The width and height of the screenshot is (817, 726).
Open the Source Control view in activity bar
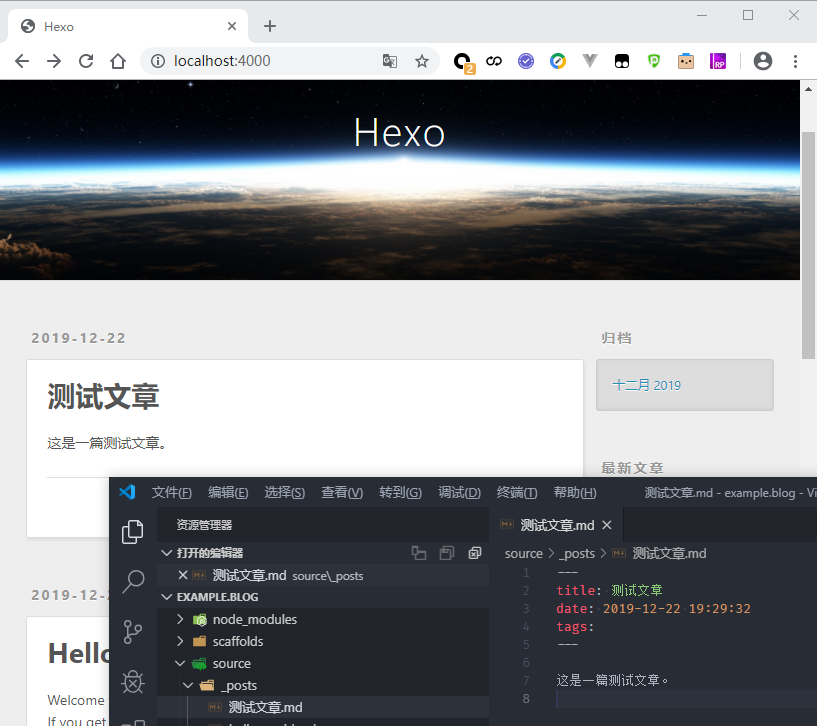coord(132,632)
